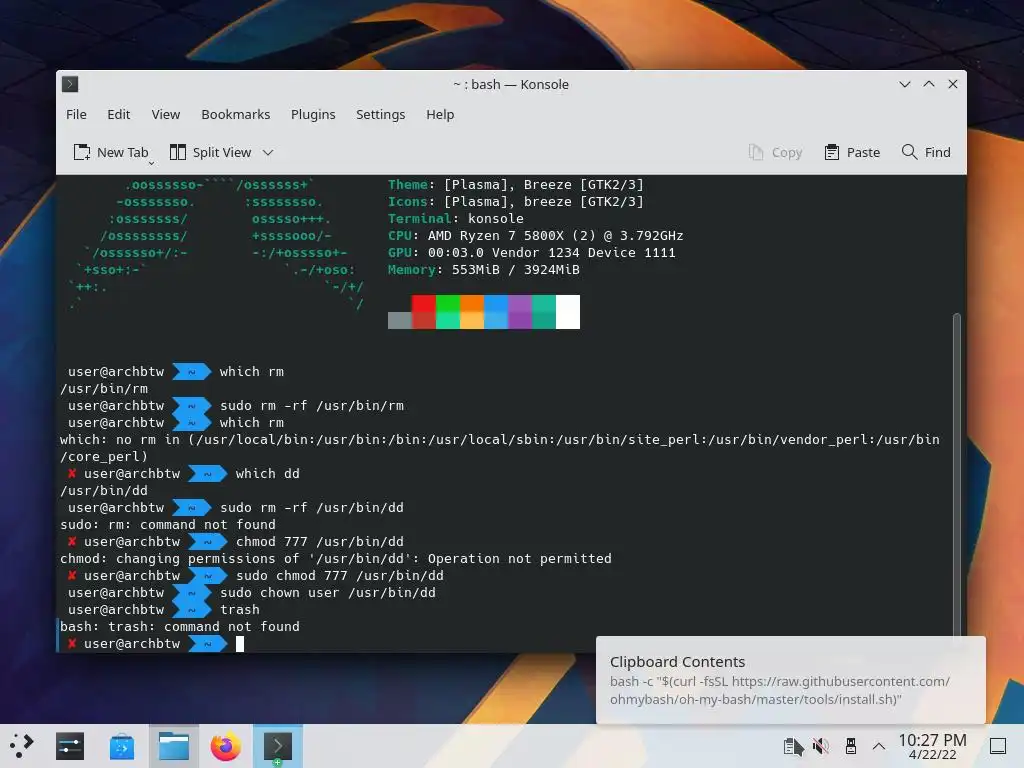The height and width of the screenshot is (768, 1024).
Task: Minimize the Konsole window
Action: click(904, 84)
